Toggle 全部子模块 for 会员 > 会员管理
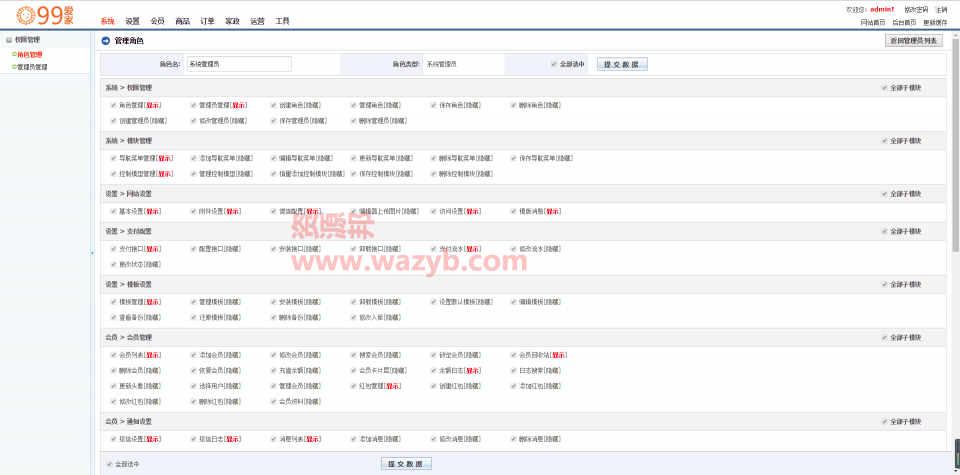Viewport: 960px width, 475px height. pyautogui.click(x=884, y=337)
